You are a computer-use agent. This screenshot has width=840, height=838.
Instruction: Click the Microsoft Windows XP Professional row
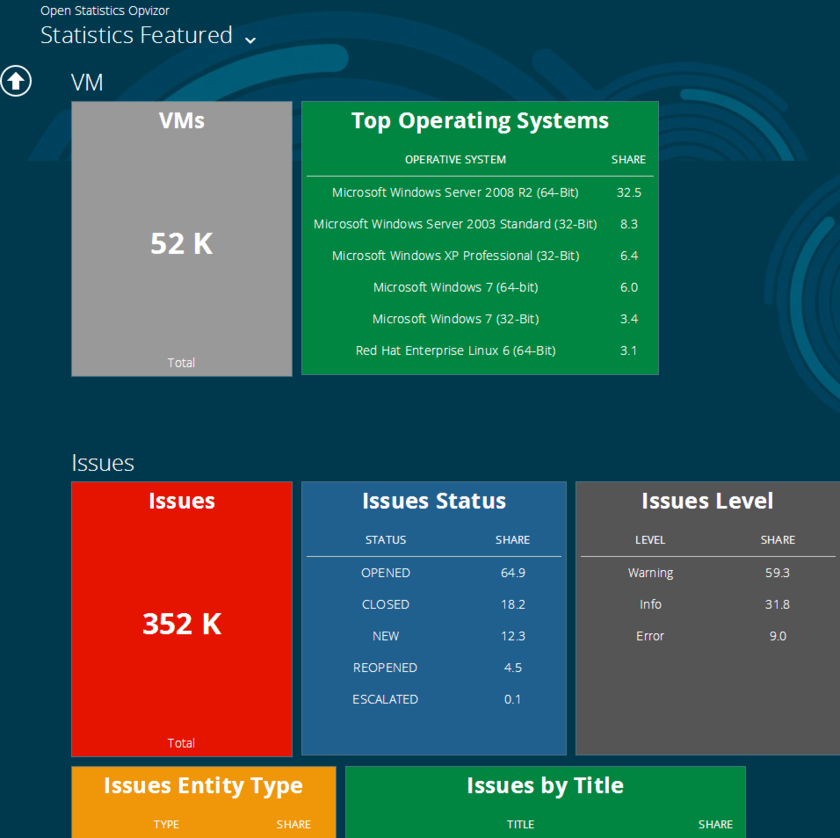(455, 256)
